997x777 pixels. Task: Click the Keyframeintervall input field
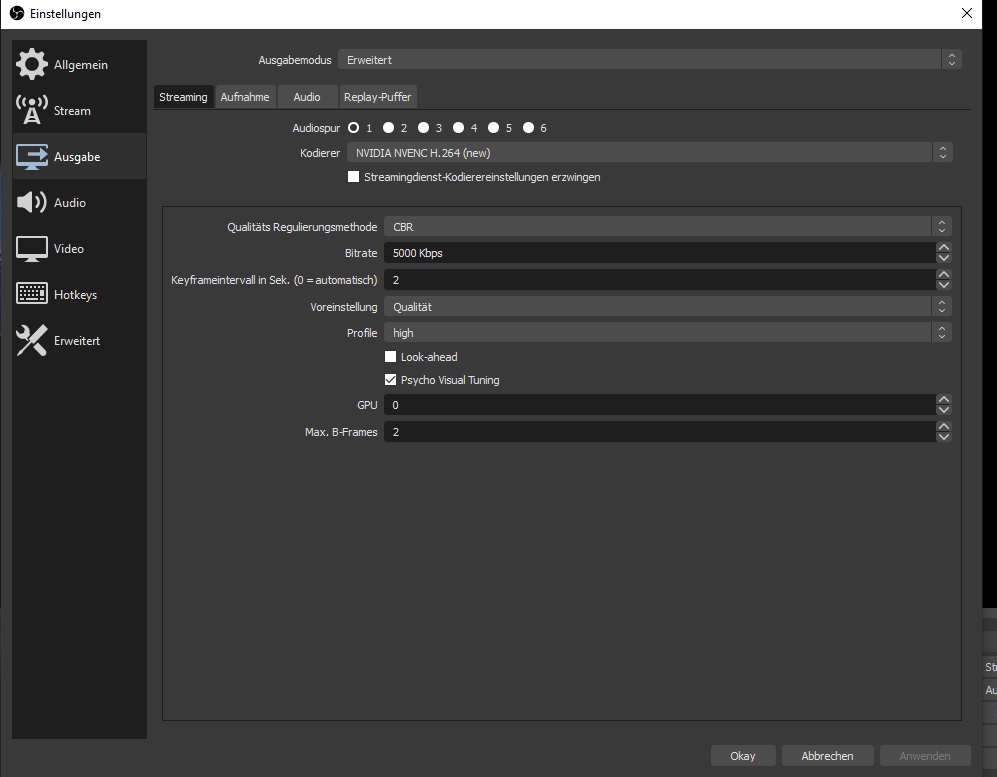coord(658,280)
